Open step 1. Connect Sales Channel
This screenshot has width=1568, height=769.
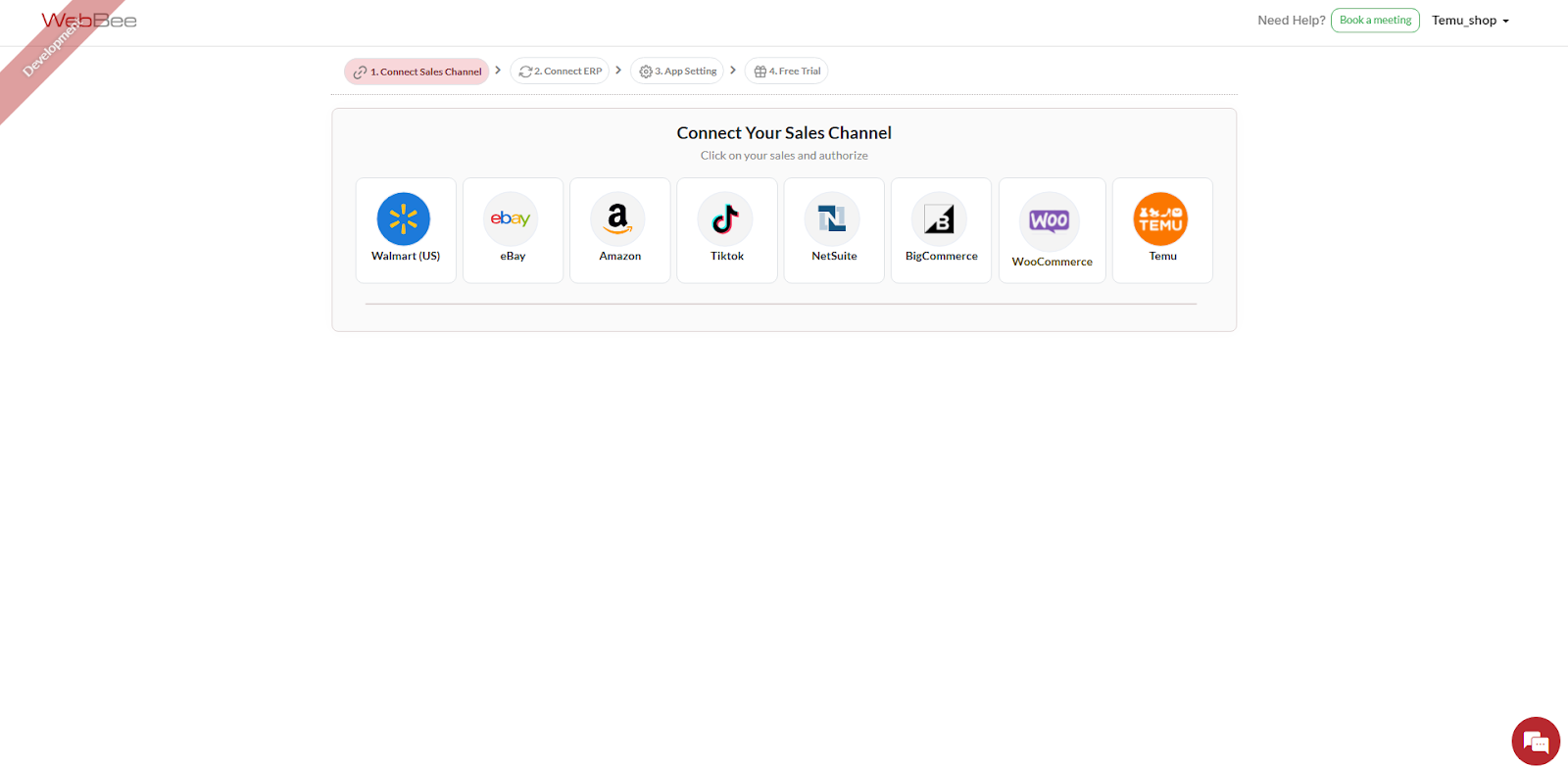click(416, 72)
